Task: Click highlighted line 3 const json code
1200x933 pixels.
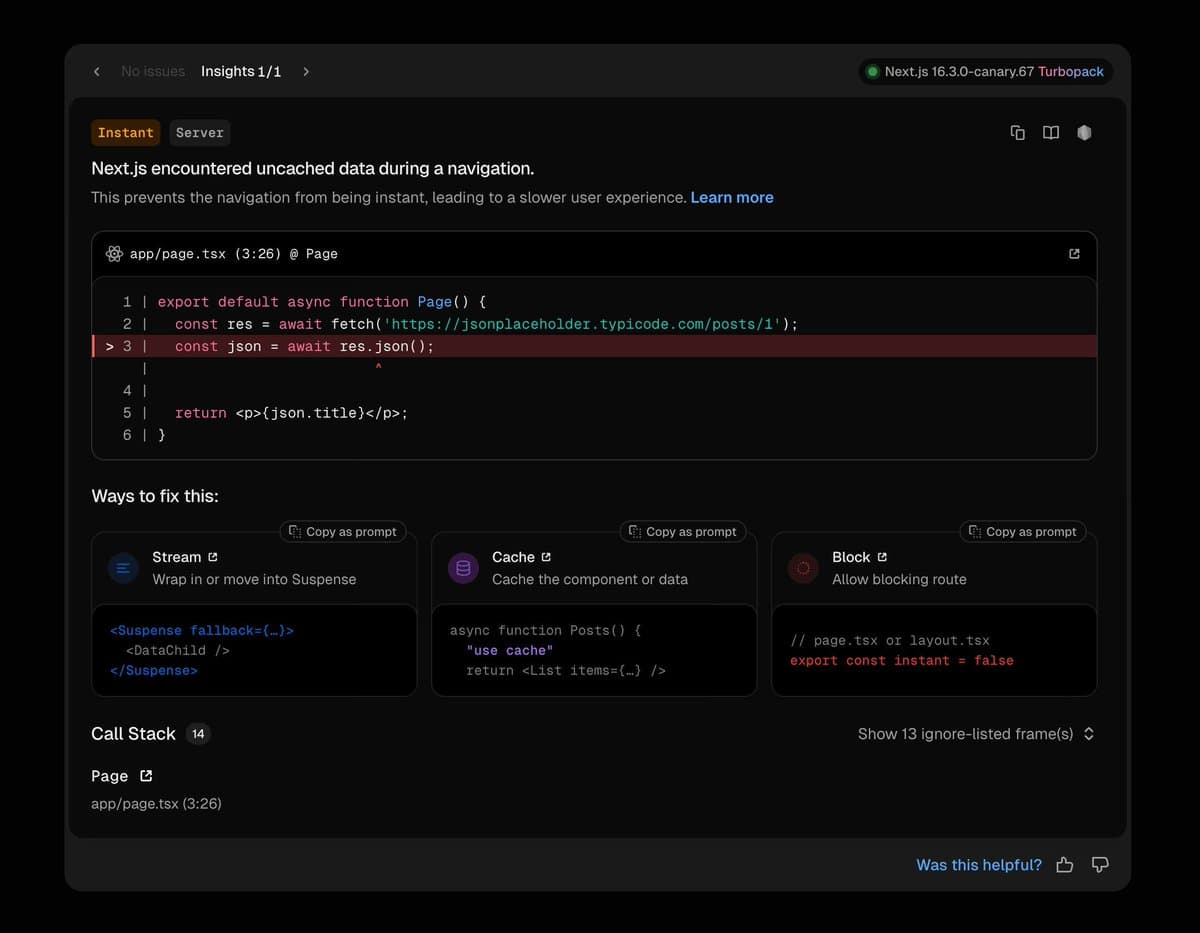Action: (594, 346)
